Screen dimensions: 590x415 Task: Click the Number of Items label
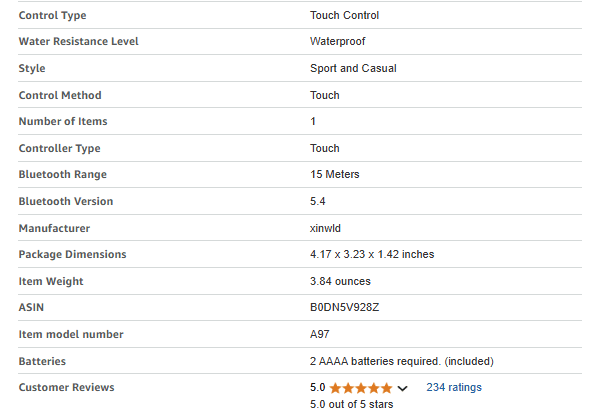(63, 121)
